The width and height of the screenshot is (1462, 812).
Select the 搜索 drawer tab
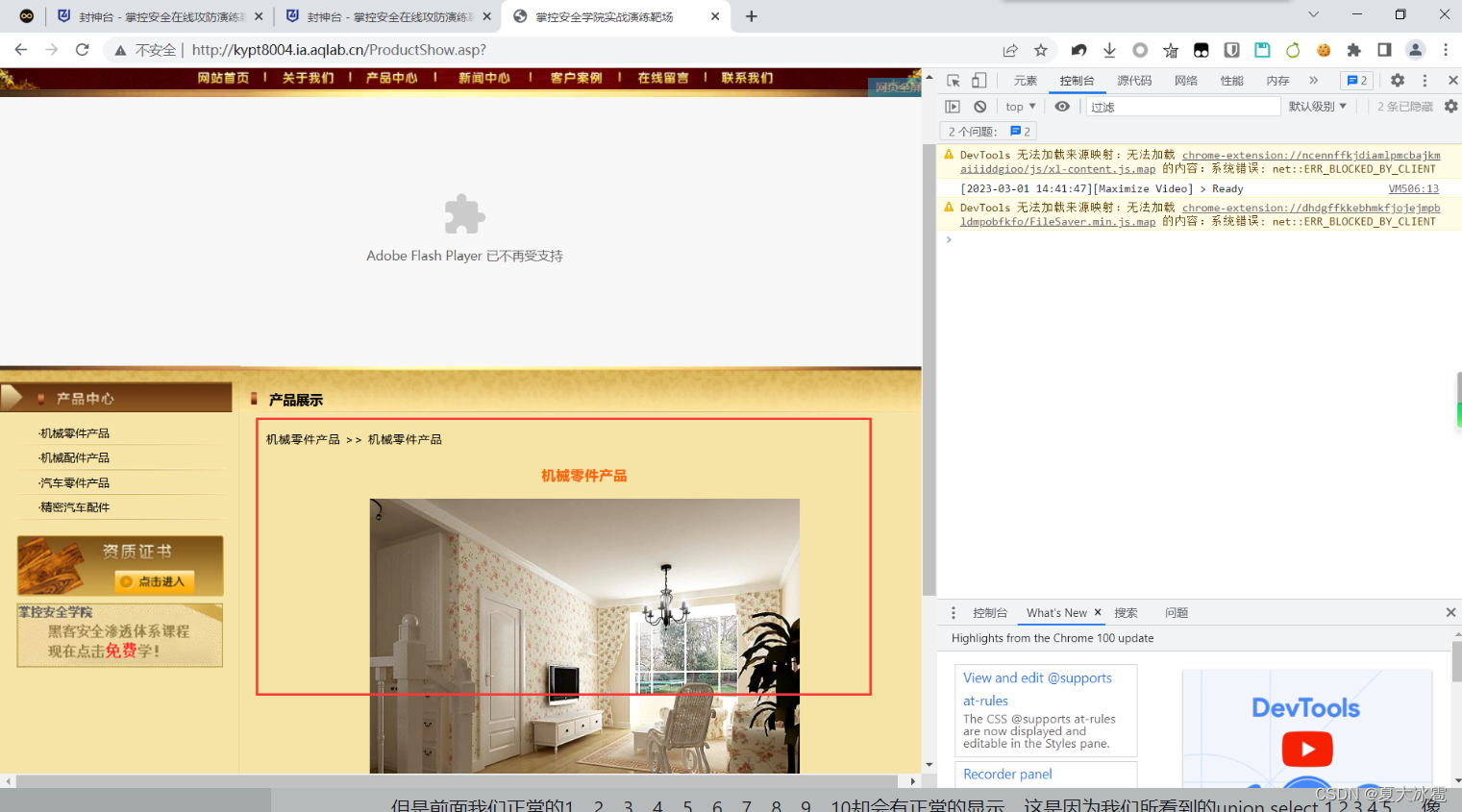point(1126,613)
